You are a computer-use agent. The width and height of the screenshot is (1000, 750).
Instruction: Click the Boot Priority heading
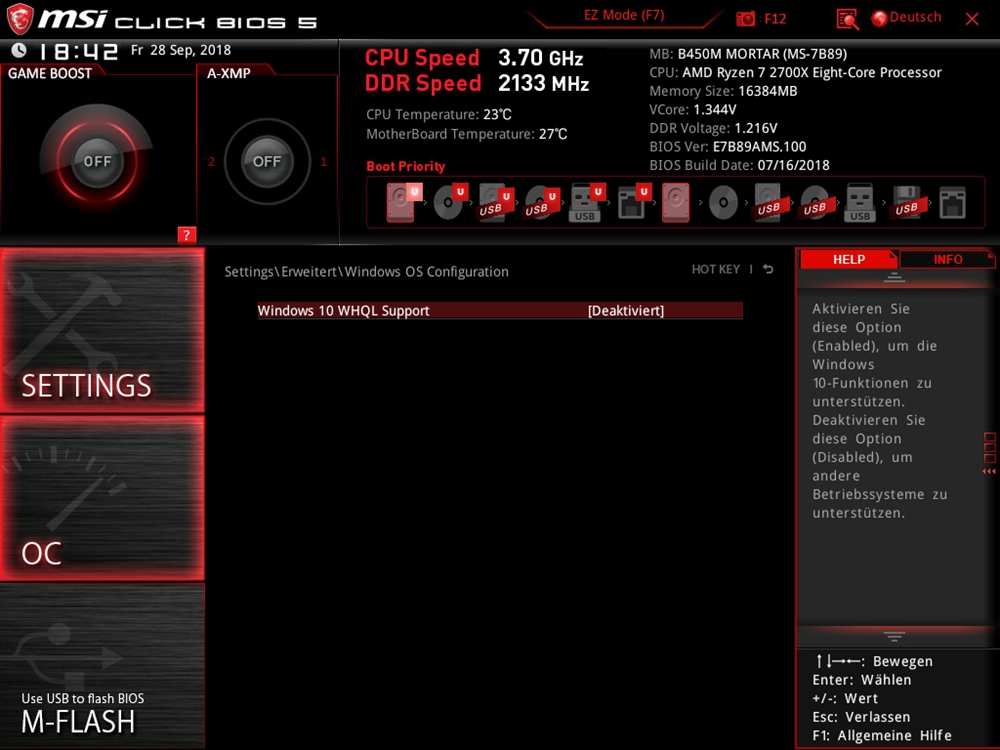coord(406,166)
